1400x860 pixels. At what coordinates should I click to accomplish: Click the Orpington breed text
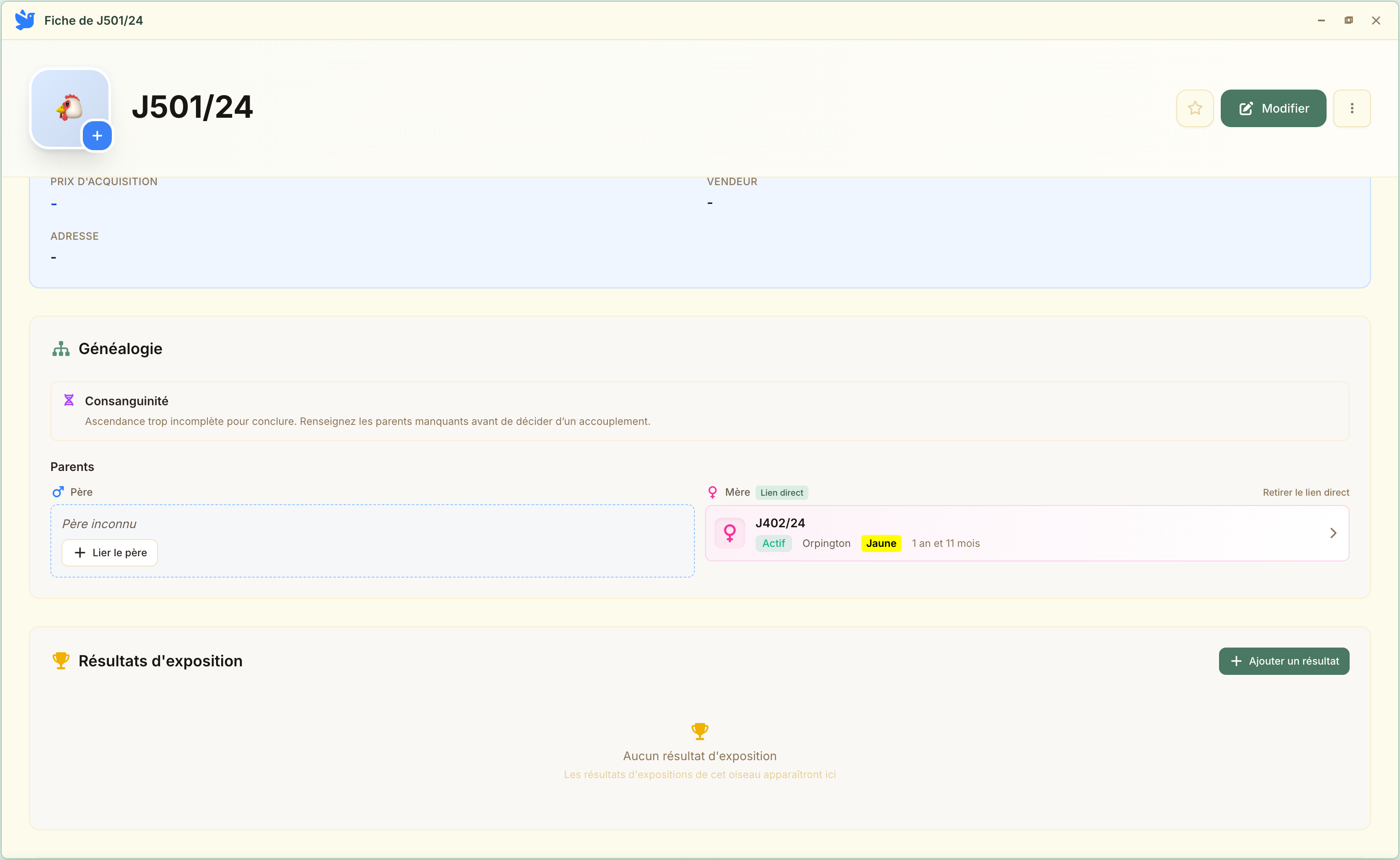(826, 543)
